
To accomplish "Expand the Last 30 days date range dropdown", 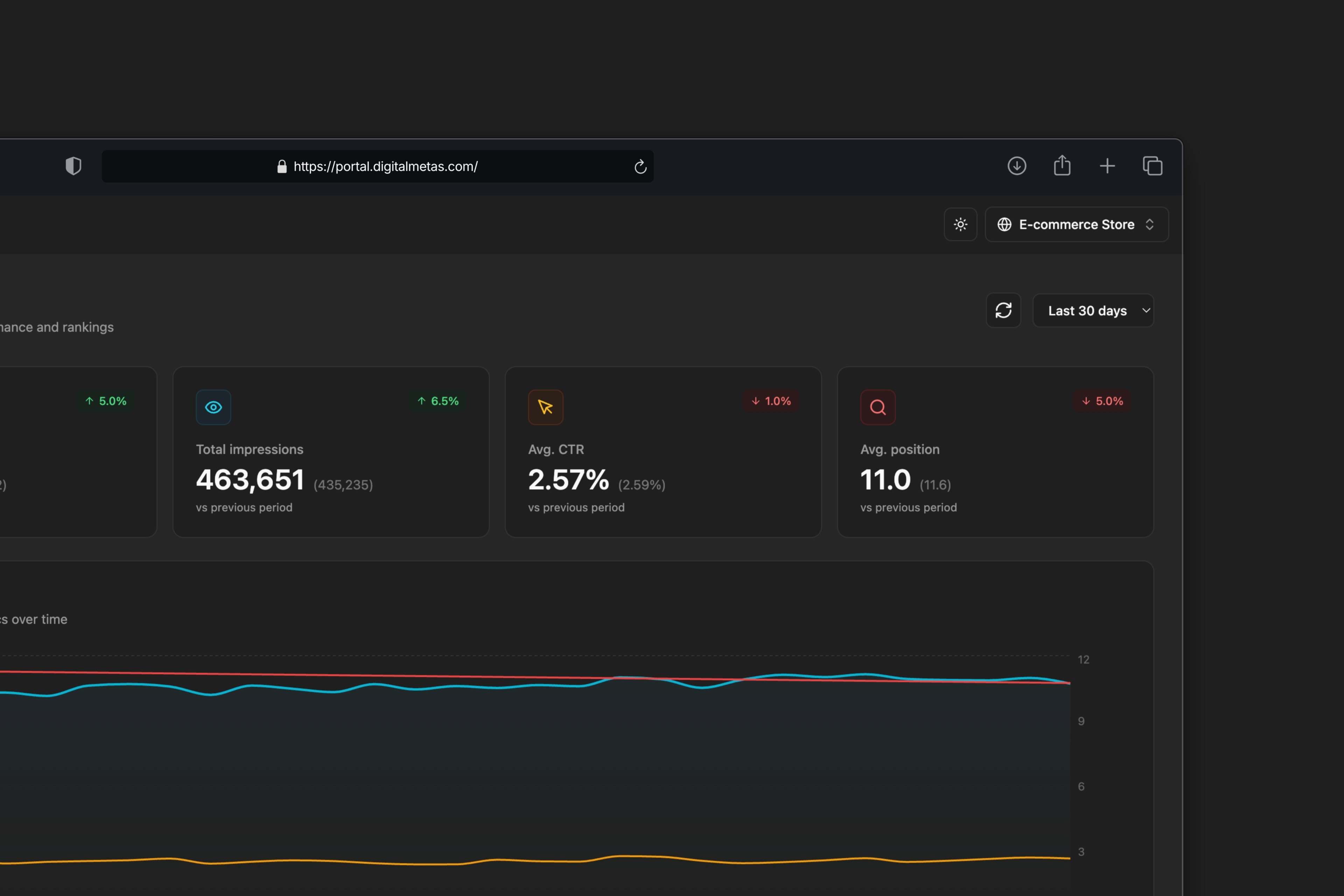I will pos(1093,310).
